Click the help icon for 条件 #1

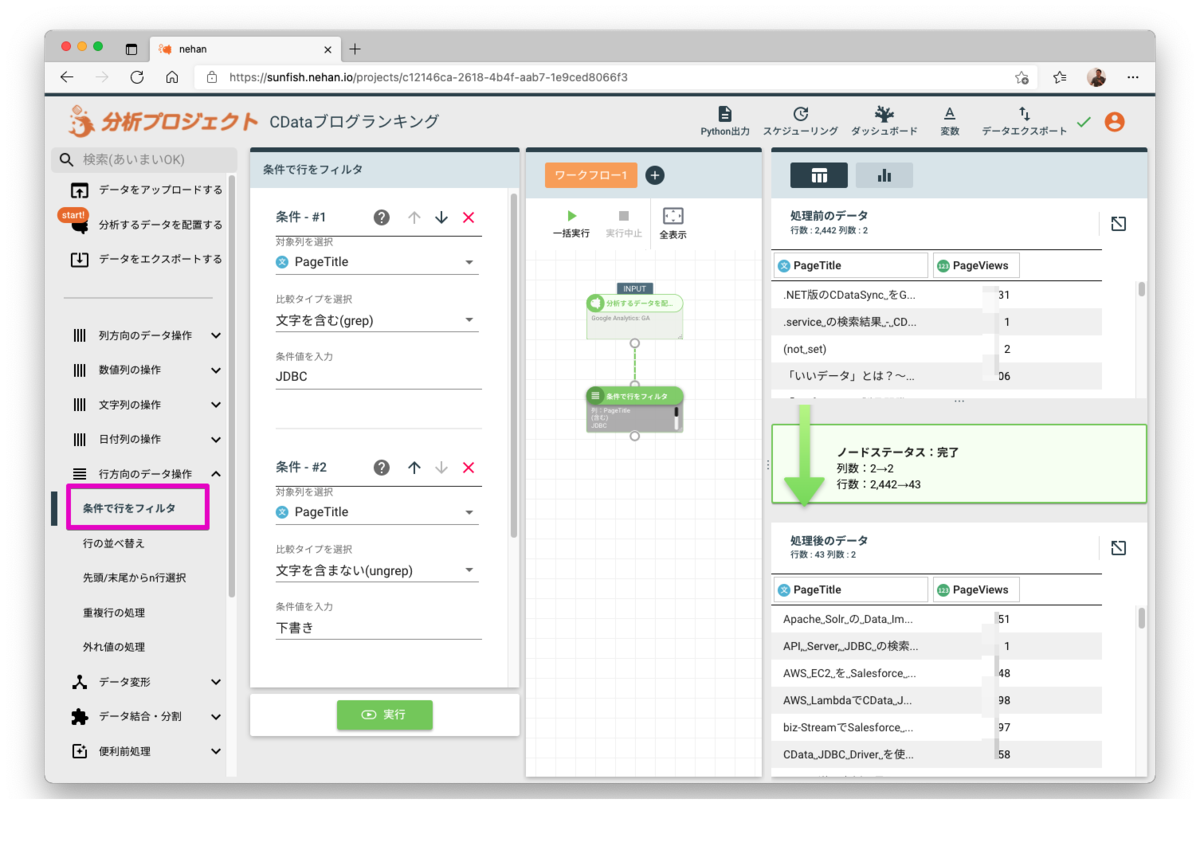381,217
